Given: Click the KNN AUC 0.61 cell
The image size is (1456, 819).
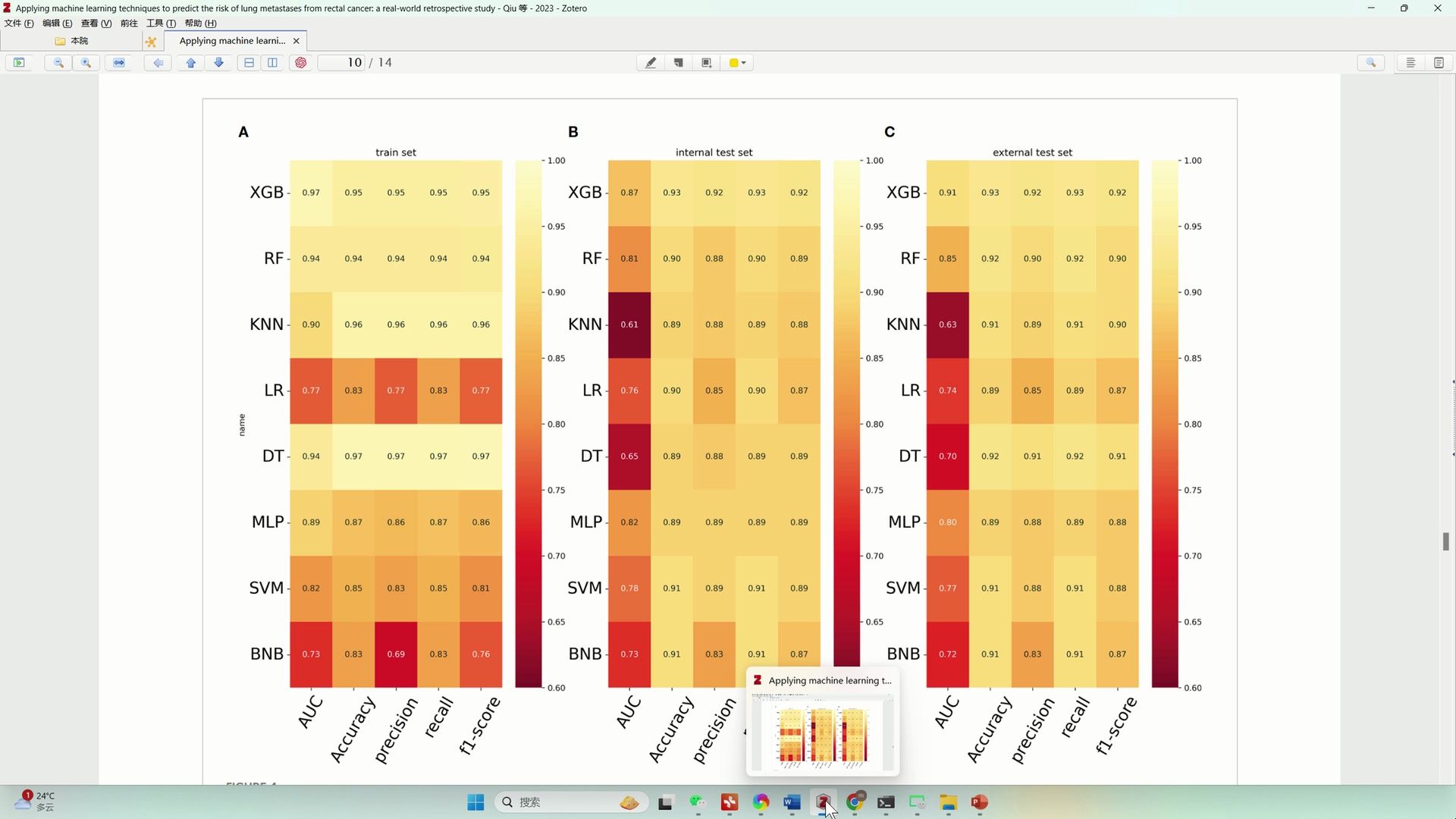Looking at the screenshot, I should pos(629,325).
